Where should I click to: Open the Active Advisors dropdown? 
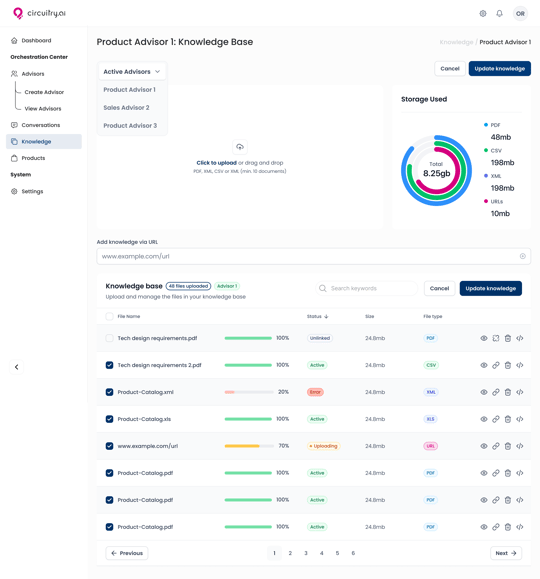pos(132,72)
